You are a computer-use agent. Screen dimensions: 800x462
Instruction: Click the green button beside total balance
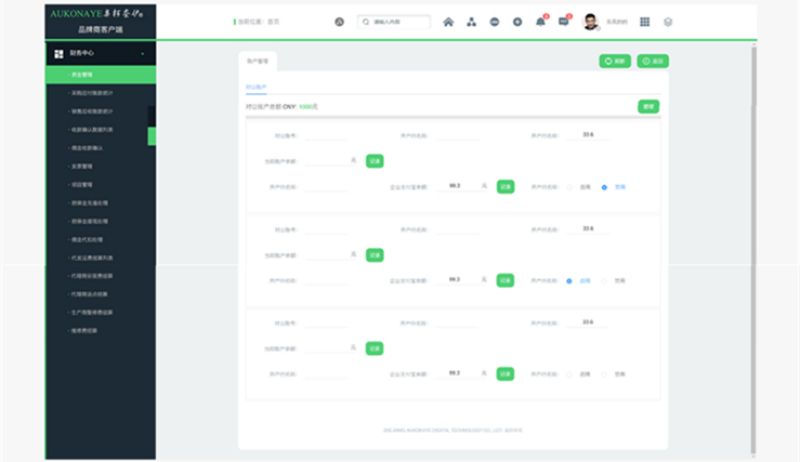click(648, 106)
